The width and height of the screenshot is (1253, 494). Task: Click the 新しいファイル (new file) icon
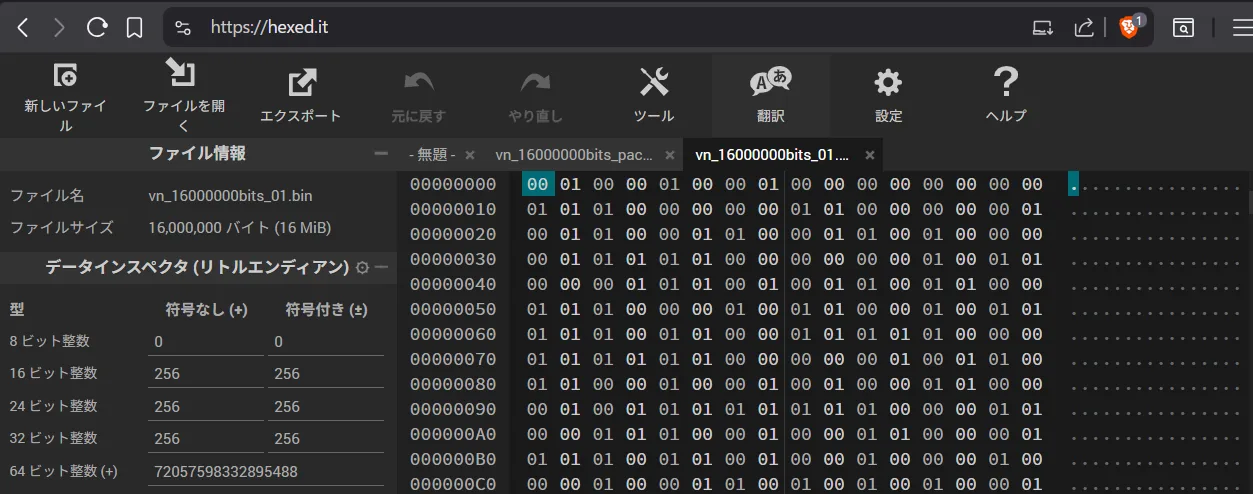coord(65,76)
